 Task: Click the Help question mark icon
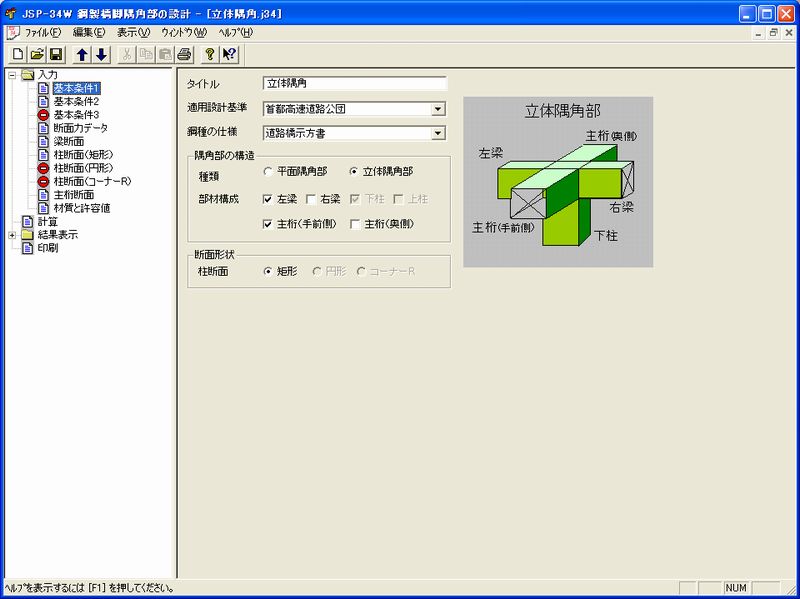pos(211,57)
